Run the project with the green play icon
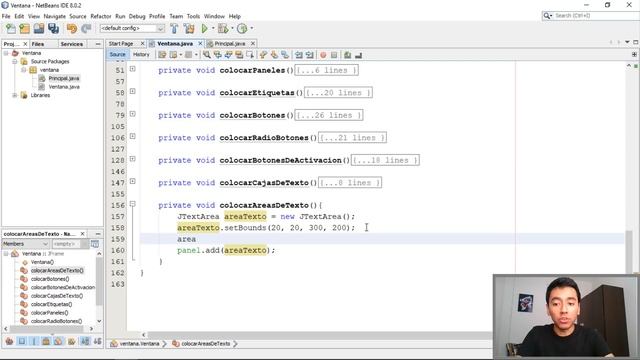 click(204, 29)
